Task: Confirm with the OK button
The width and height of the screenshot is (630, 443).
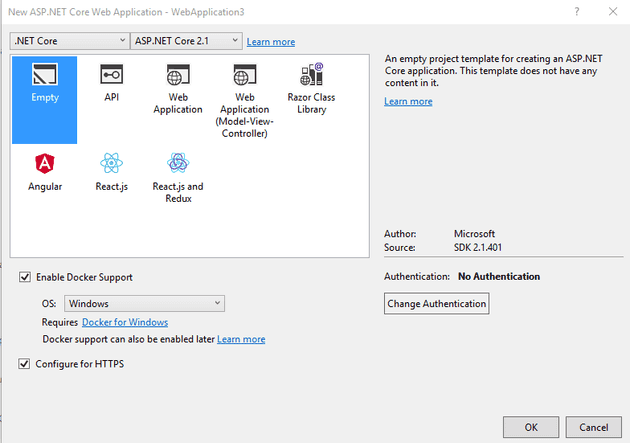Action: coord(531,427)
